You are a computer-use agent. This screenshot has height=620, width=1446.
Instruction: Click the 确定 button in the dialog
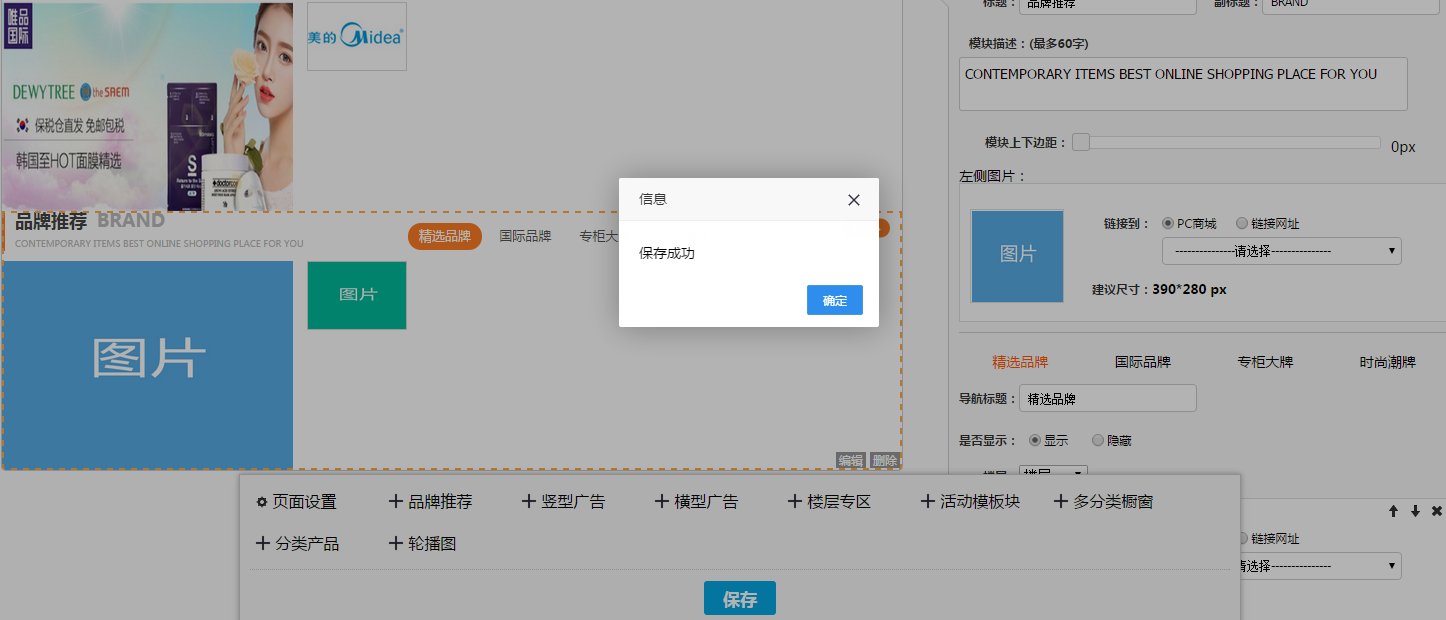pos(834,300)
